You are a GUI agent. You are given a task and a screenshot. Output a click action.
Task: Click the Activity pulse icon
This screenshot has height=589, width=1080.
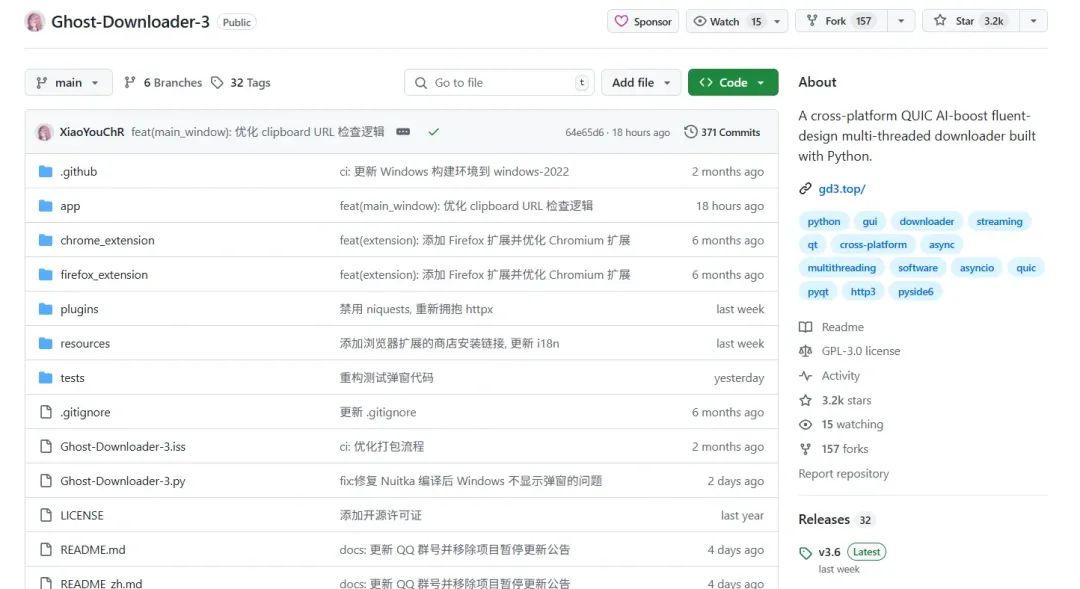click(x=807, y=376)
